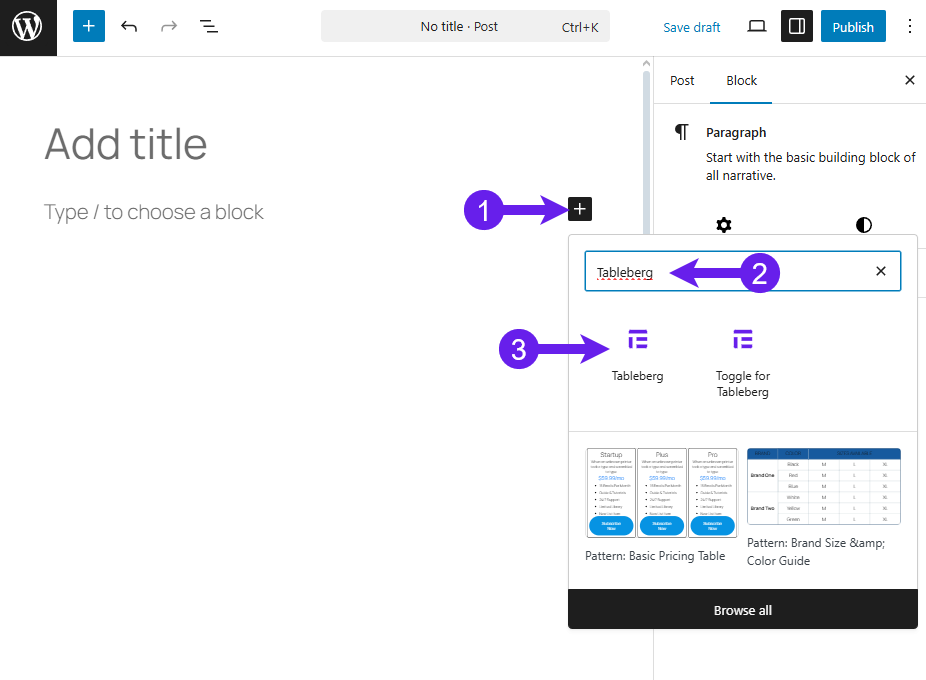This screenshot has width=926, height=680.
Task: Open the Styles half-circle tab icon
Action: click(x=863, y=225)
